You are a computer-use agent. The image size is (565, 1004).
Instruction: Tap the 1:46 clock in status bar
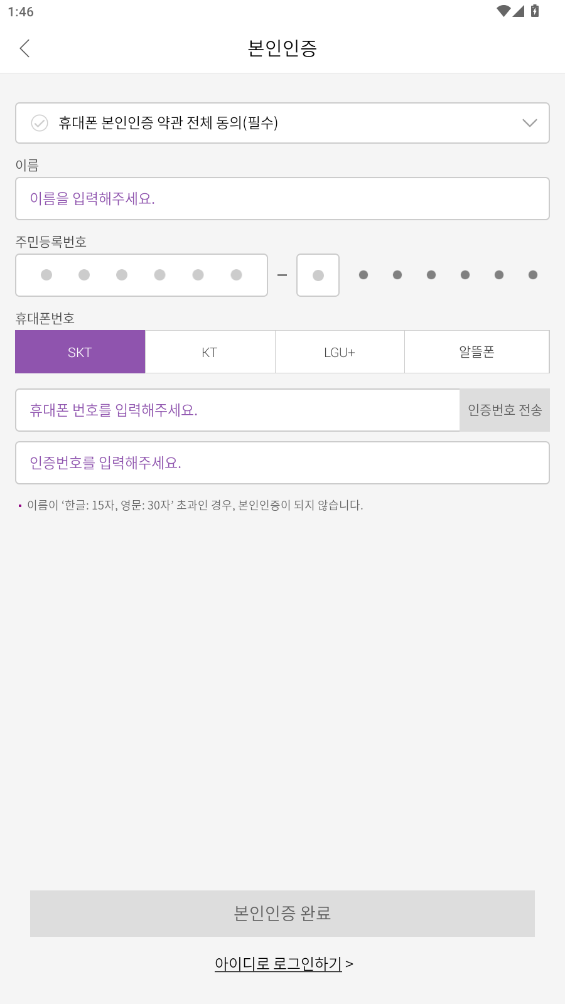point(20,12)
